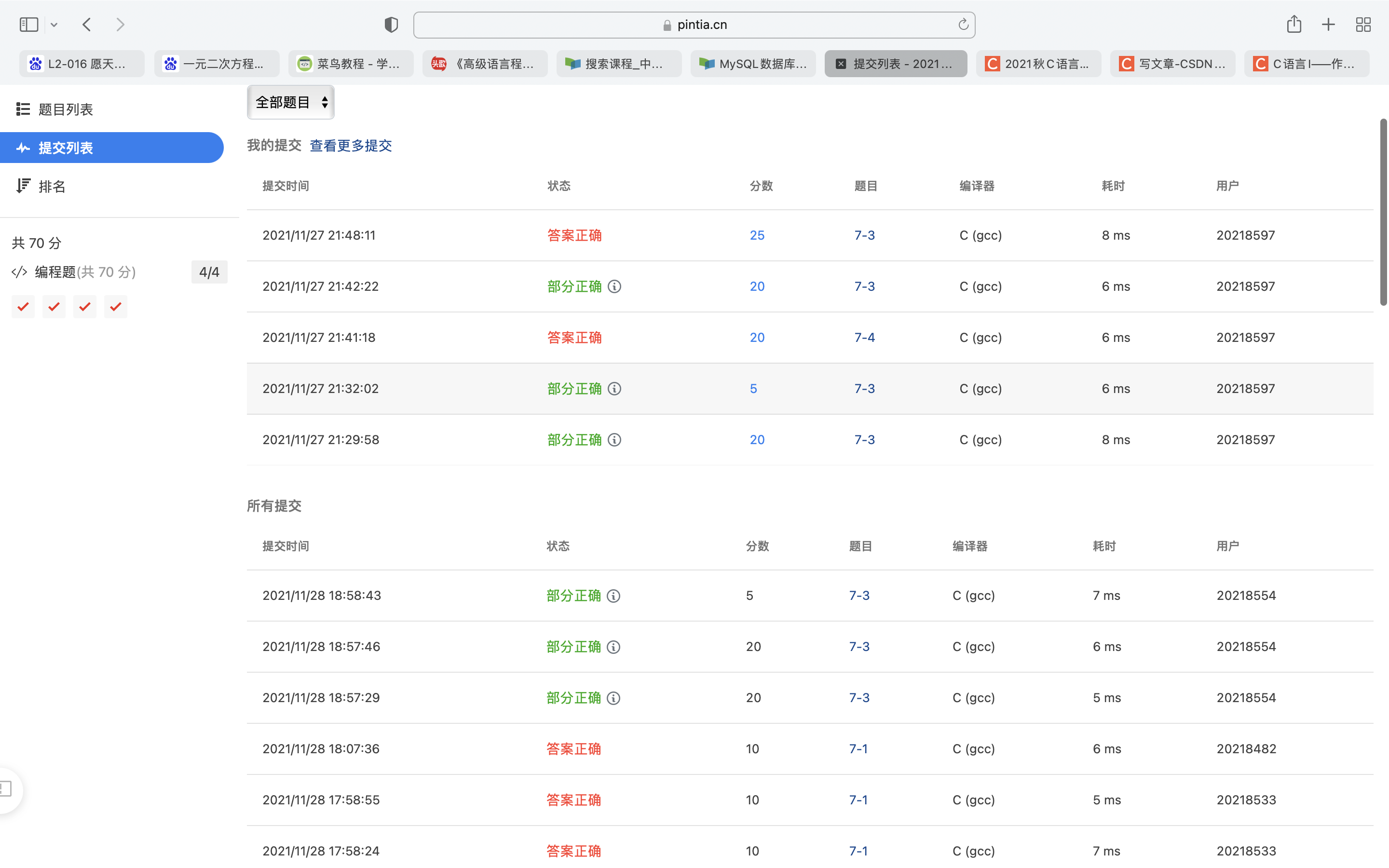
Task: Open problem 7-4 link at 21:41:18
Action: point(864,338)
